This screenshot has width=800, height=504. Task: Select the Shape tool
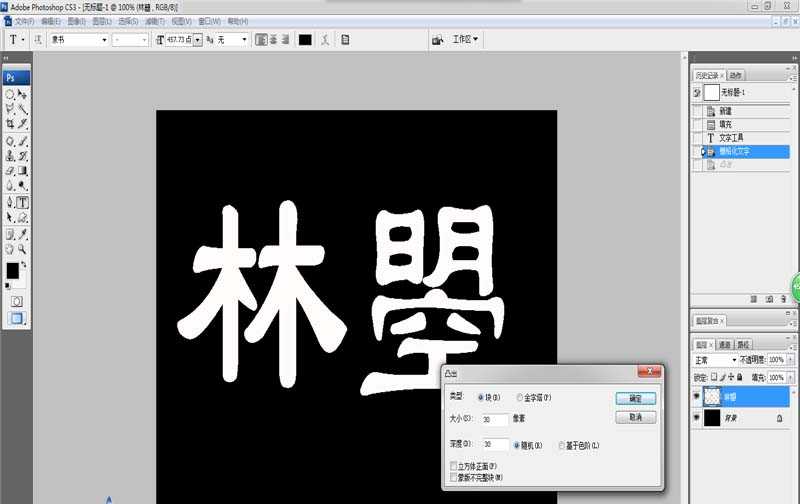coord(22,218)
